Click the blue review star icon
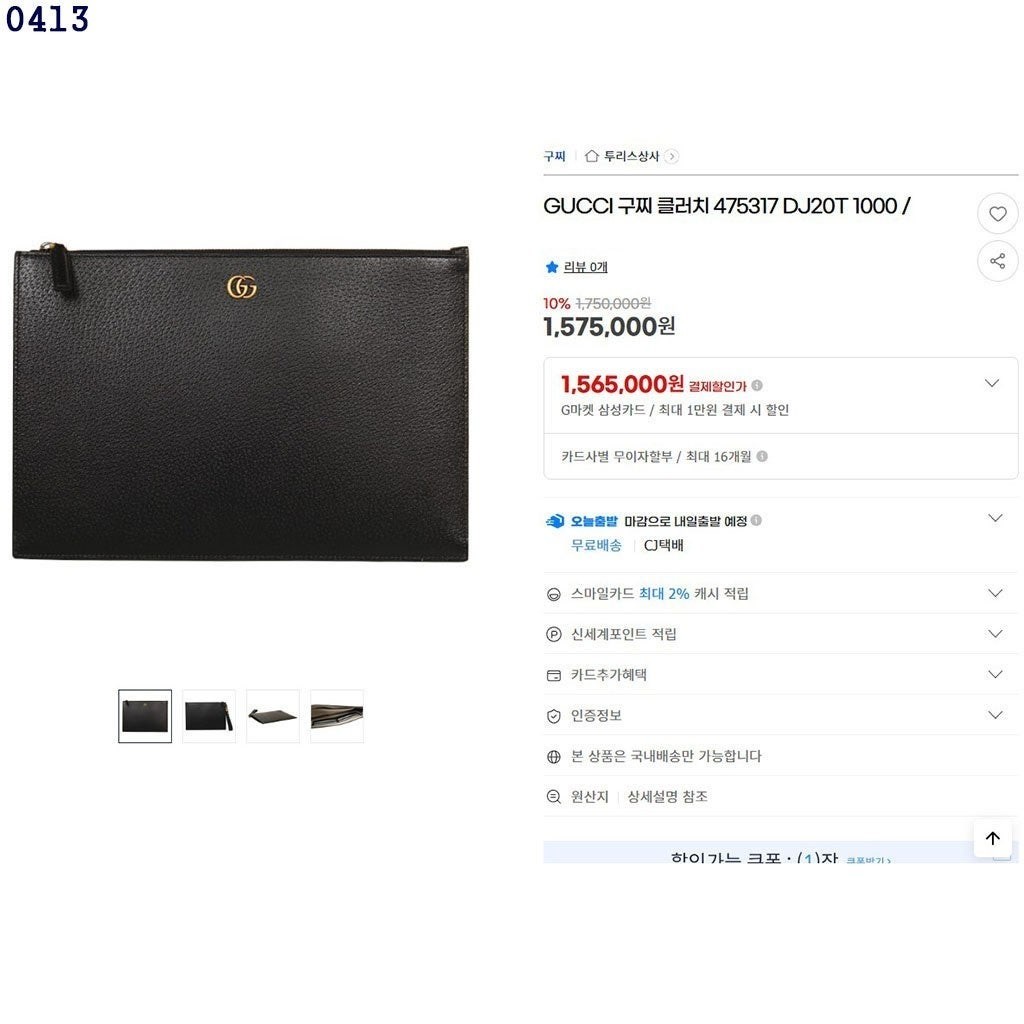This screenshot has height=1024, width=1024. (552, 266)
